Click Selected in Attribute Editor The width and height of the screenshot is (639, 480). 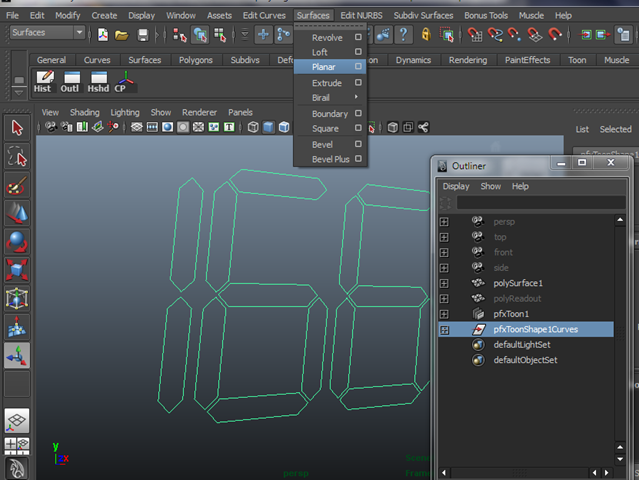click(615, 129)
